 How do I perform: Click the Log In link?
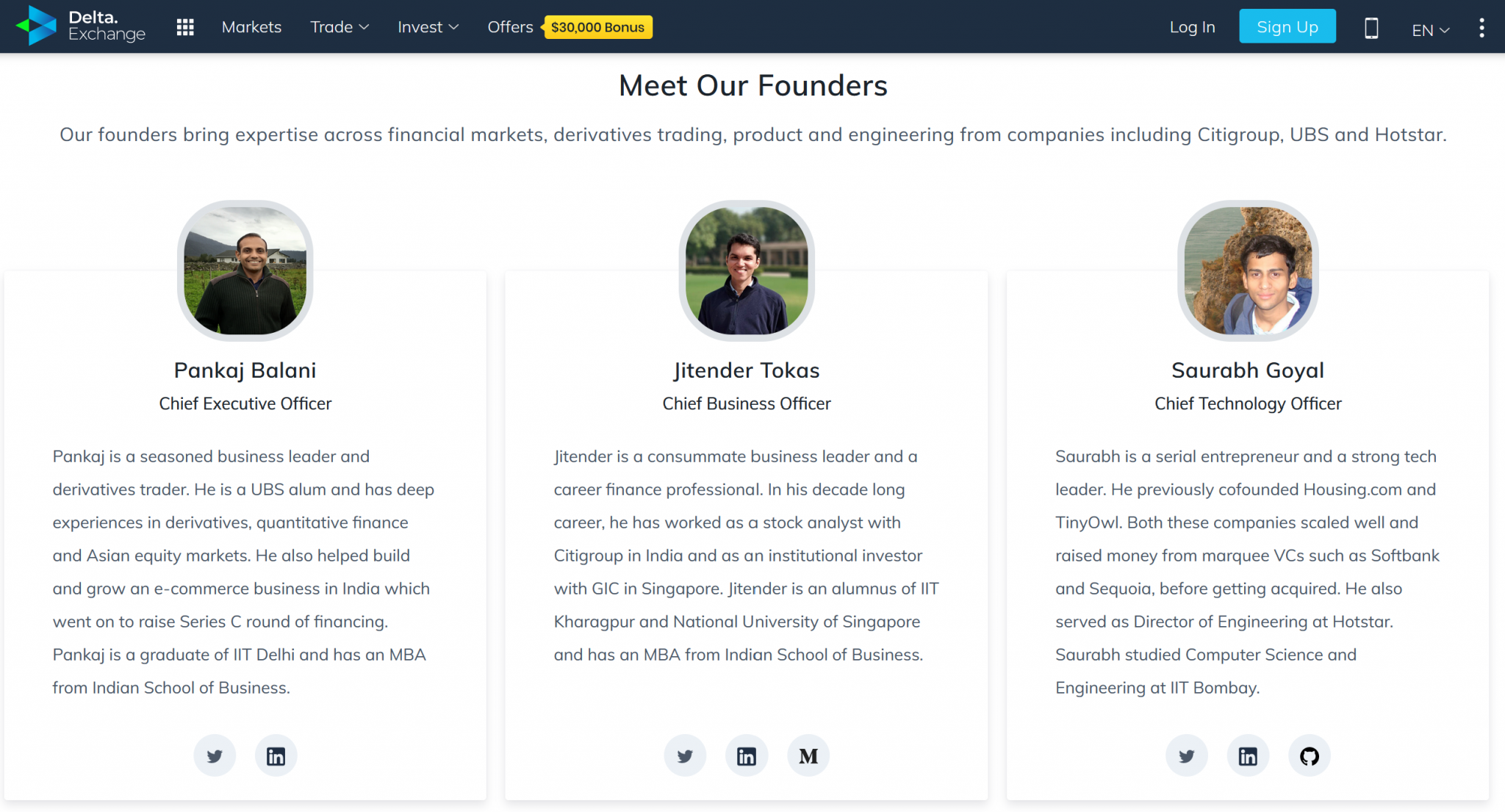tap(1192, 27)
